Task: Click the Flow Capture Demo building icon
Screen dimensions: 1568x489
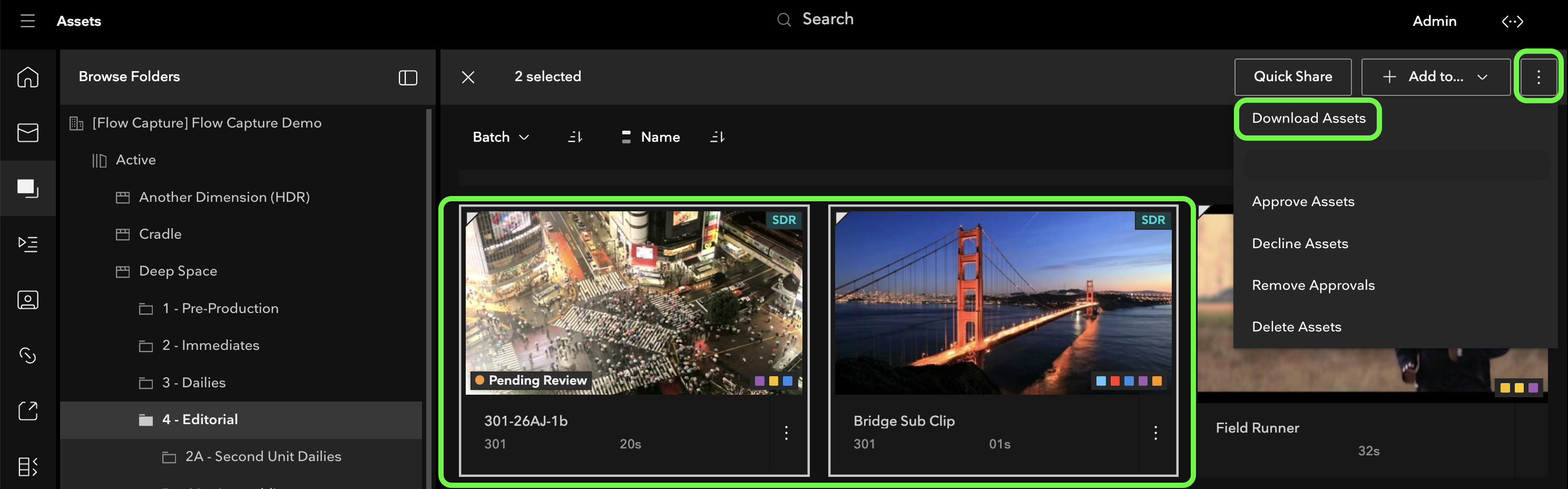Action: [x=76, y=123]
